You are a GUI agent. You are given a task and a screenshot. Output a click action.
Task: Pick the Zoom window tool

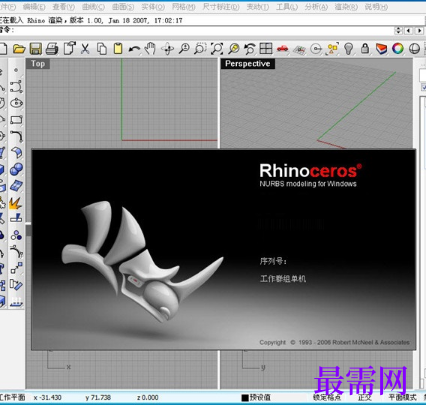[x=200, y=49]
